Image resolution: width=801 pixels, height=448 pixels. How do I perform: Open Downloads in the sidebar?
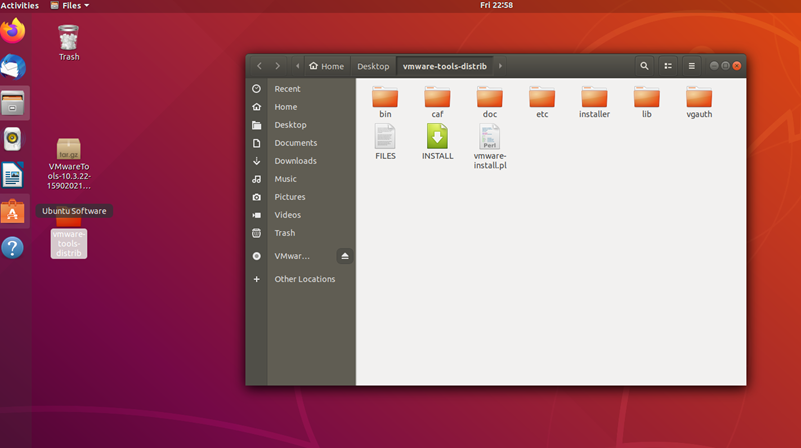(300, 161)
